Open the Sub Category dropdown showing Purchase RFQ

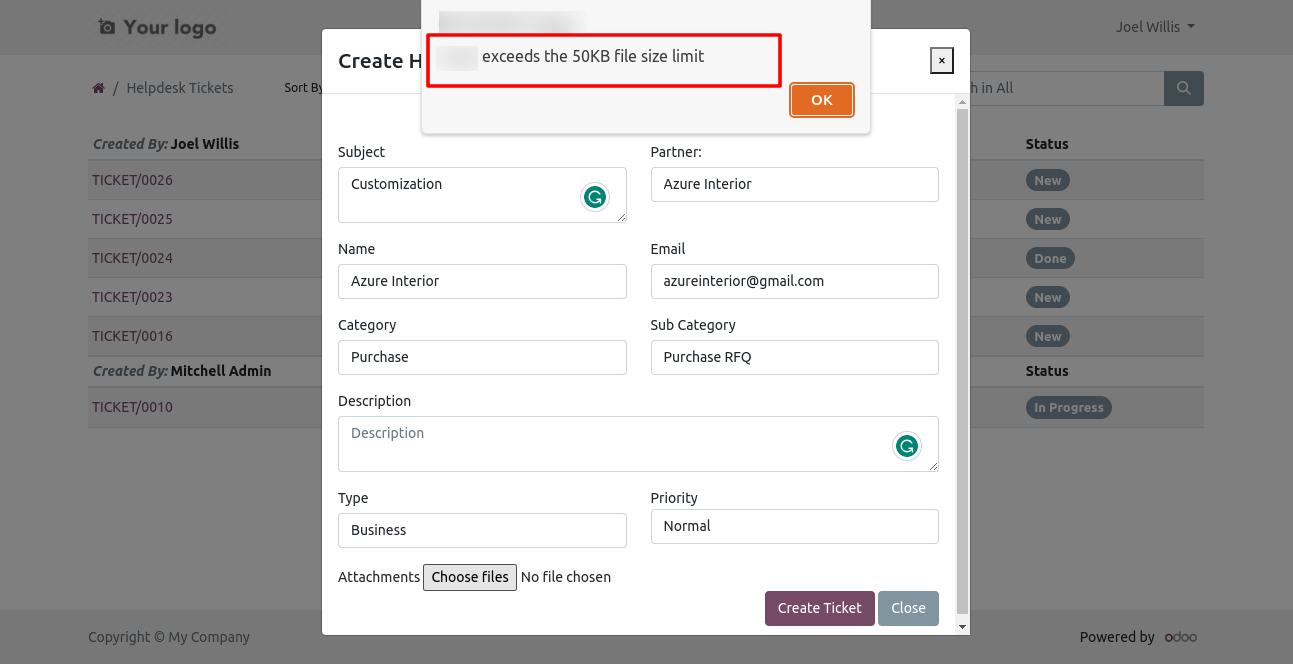tap(794, 357)
